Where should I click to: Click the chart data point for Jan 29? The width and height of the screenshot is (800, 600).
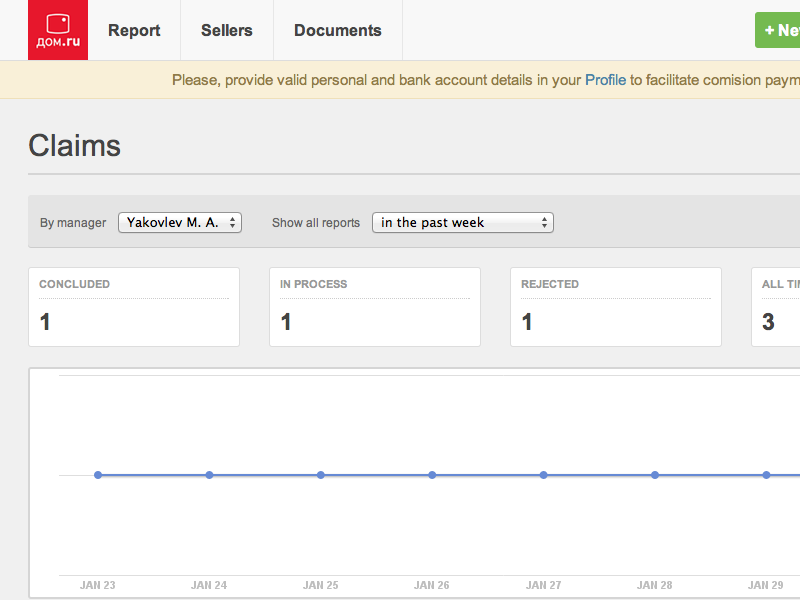[x=766, y=475]
